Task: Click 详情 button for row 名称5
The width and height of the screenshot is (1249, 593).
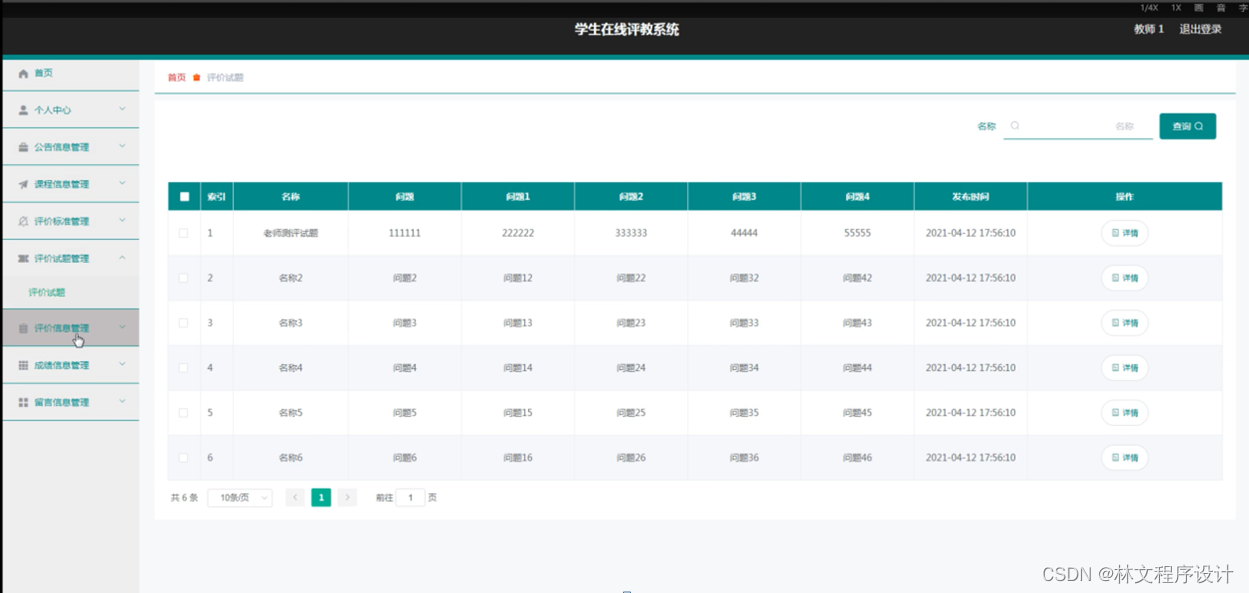Action: pos(1124,413)
